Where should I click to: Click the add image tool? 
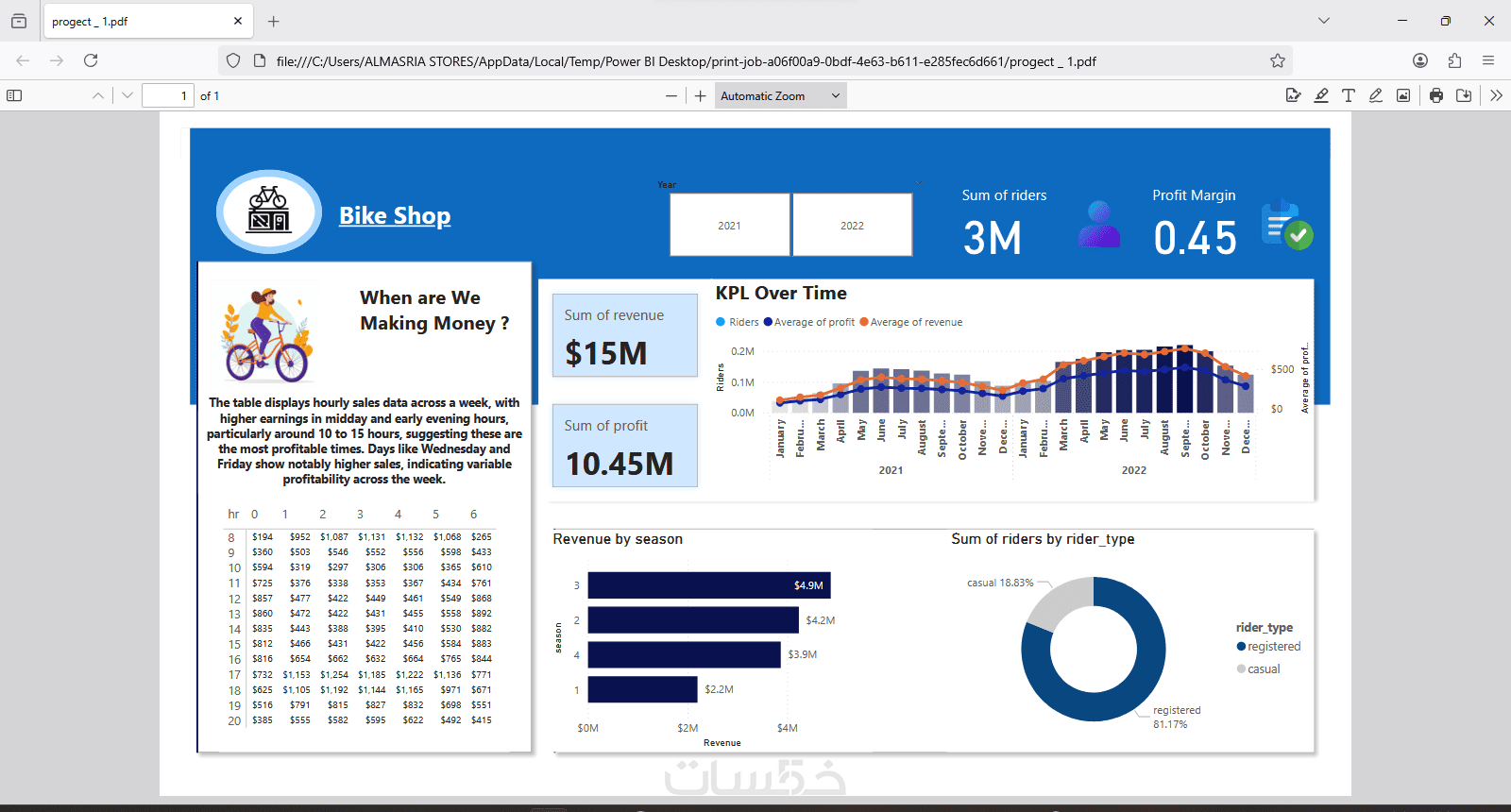click(1403, 95)
